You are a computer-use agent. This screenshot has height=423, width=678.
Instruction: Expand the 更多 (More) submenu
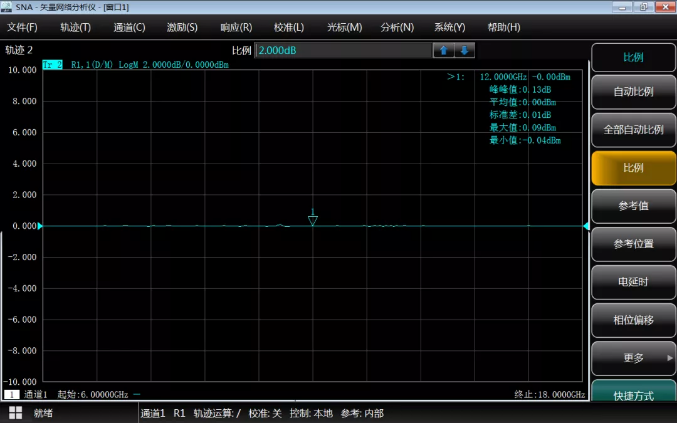click(x=633, y=357)
